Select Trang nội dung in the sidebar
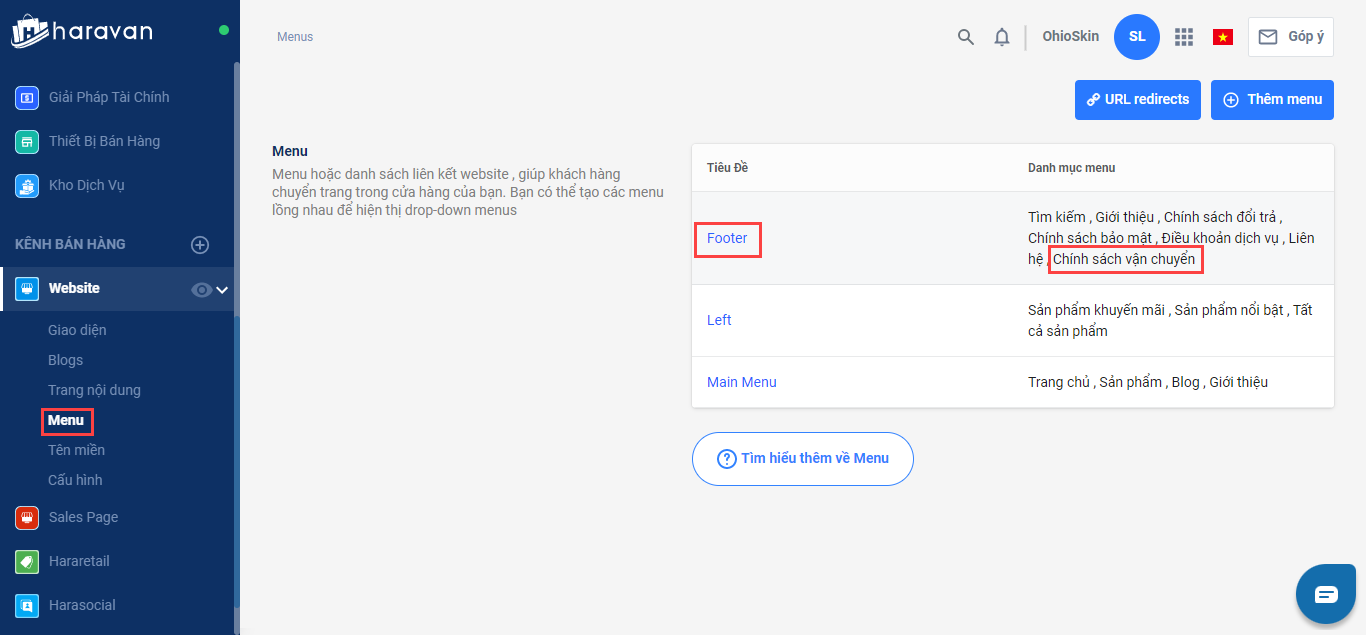The width and height of the screenshot is (1366, 635). coord(94,390)
